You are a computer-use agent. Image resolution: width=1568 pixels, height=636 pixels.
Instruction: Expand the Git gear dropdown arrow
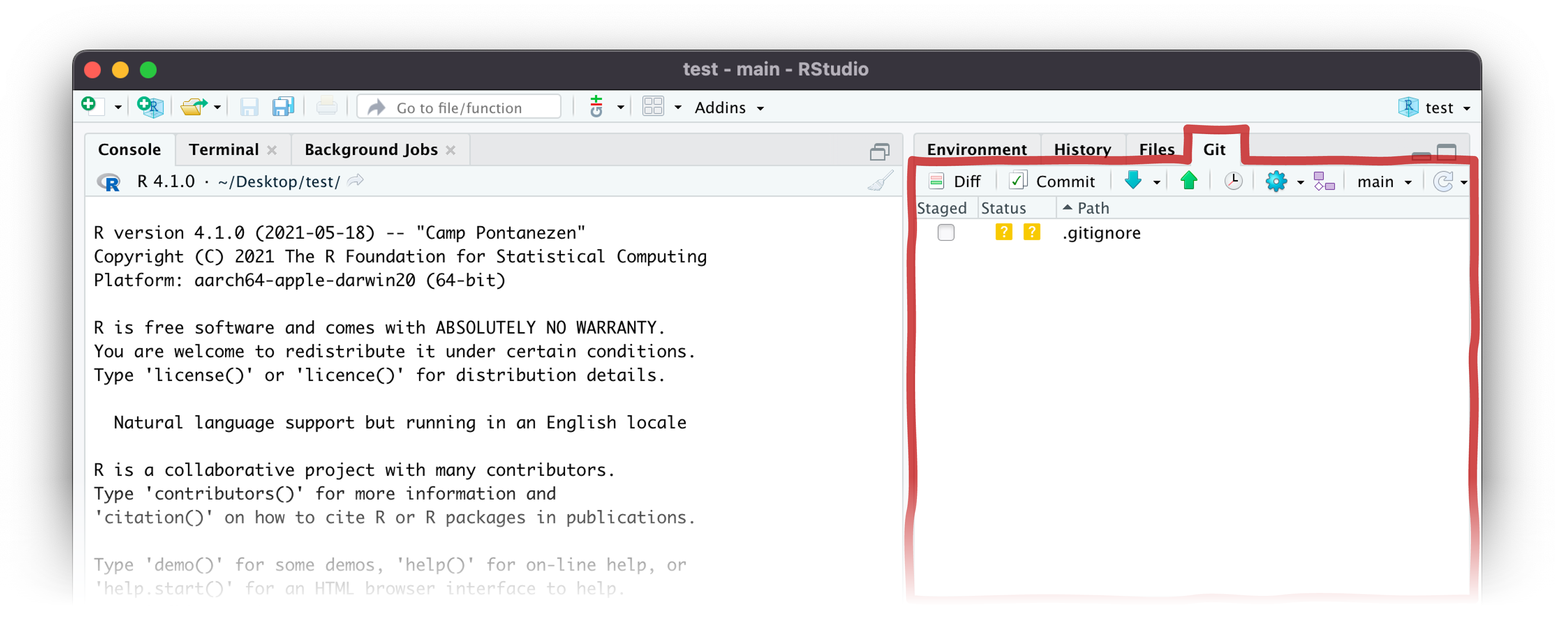point(1300,182)
